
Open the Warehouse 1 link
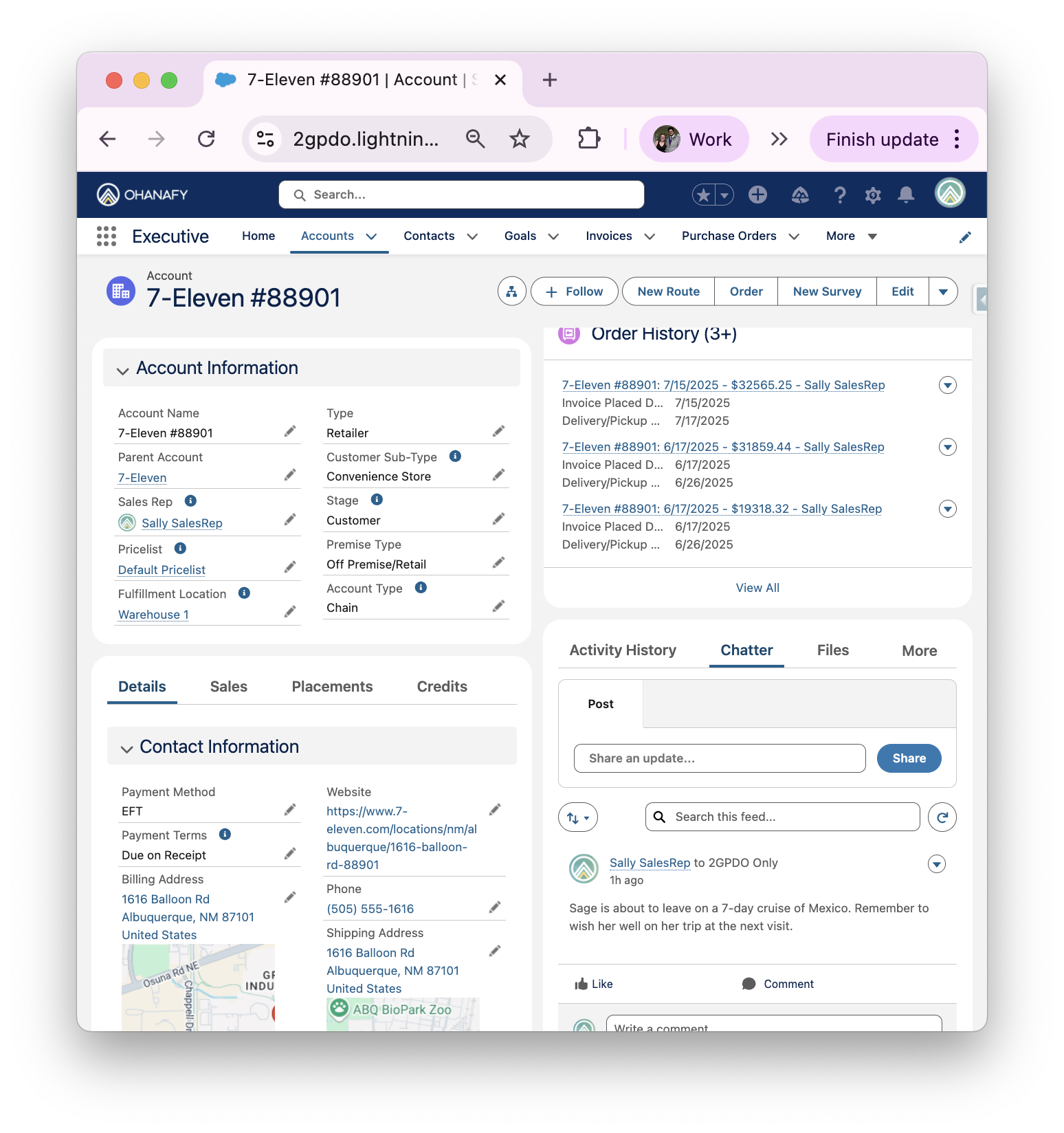point(153,615)
